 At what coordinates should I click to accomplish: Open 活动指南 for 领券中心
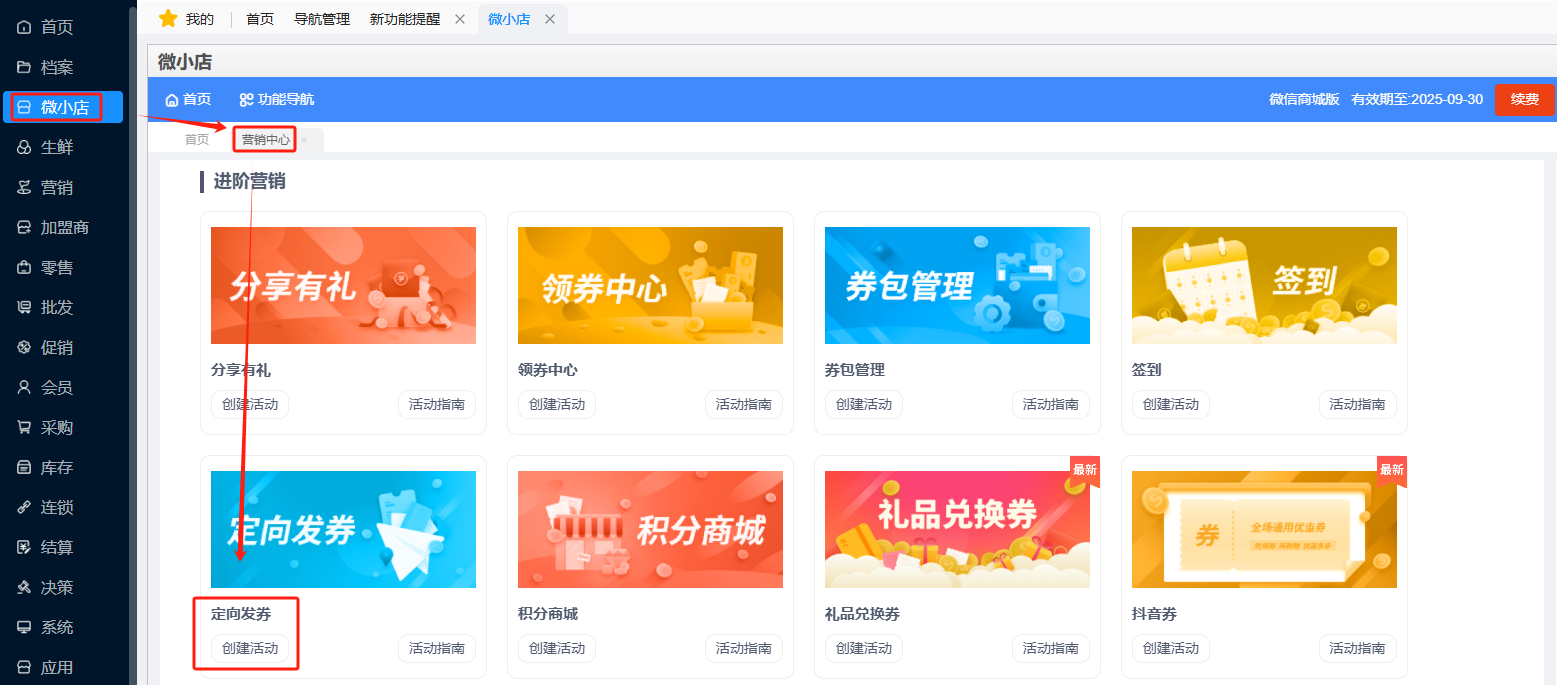pos(744,404)
